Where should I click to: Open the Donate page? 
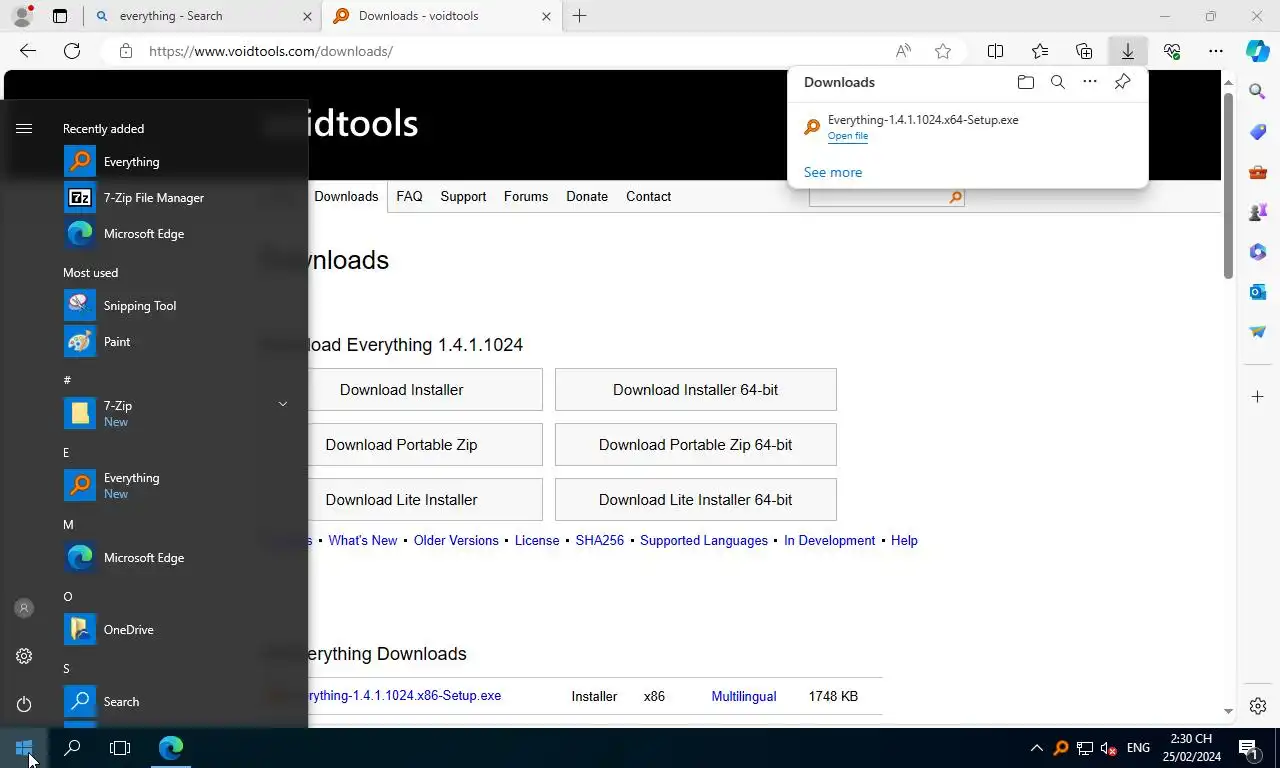pos(587,196)
